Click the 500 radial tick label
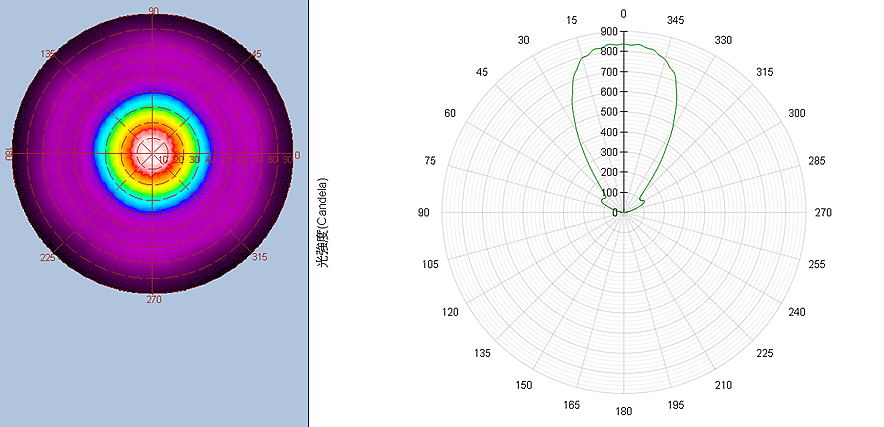 coord(608,112)
